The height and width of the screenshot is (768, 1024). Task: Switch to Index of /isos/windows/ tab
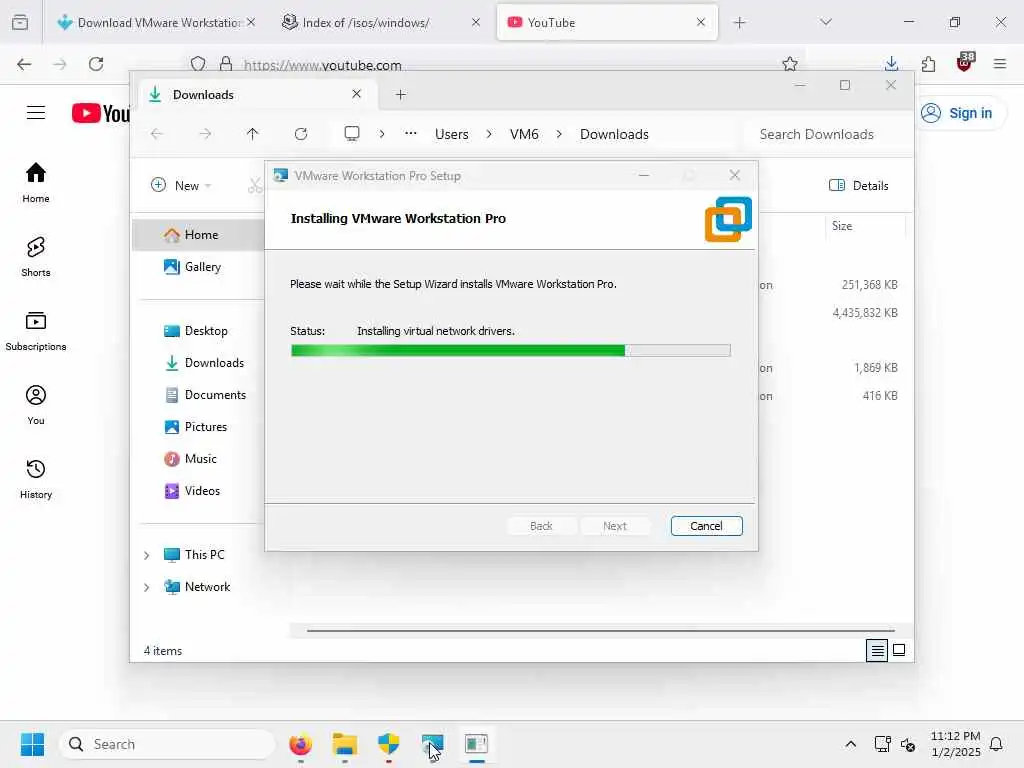point(382,22)
